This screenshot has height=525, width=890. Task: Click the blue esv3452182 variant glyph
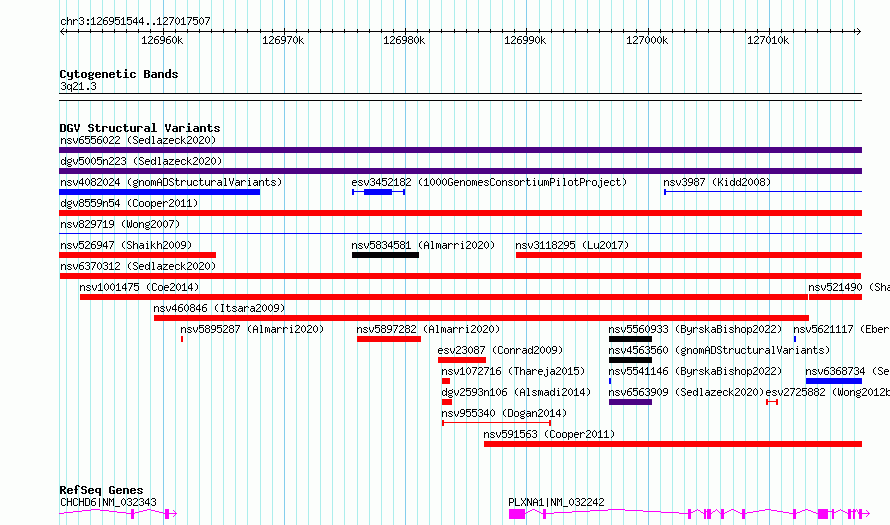coord(378,192)
